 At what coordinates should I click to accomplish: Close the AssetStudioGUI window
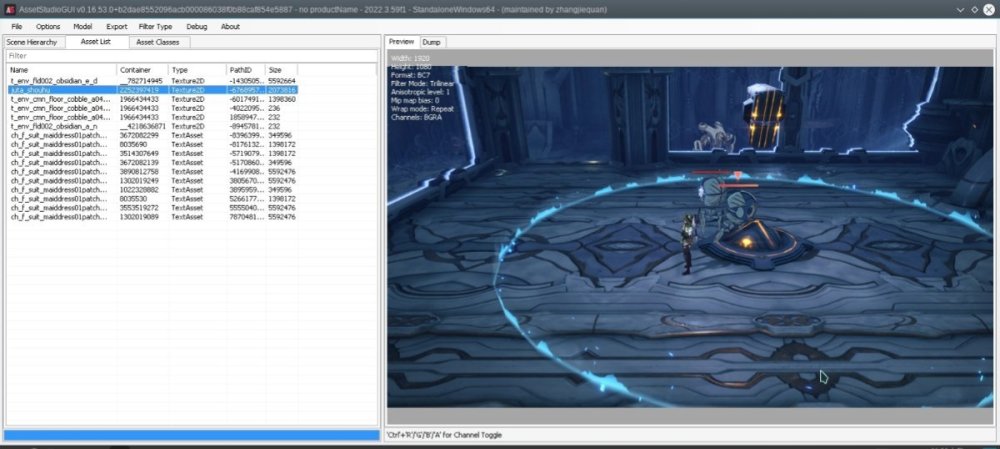coord(987,8)
